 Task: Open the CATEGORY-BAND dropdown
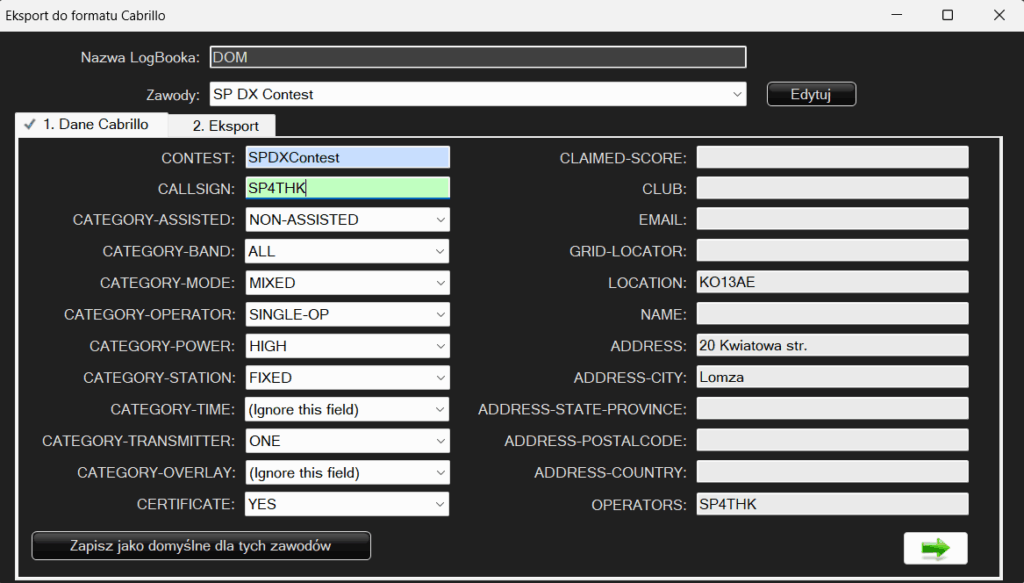click(347, 251)
